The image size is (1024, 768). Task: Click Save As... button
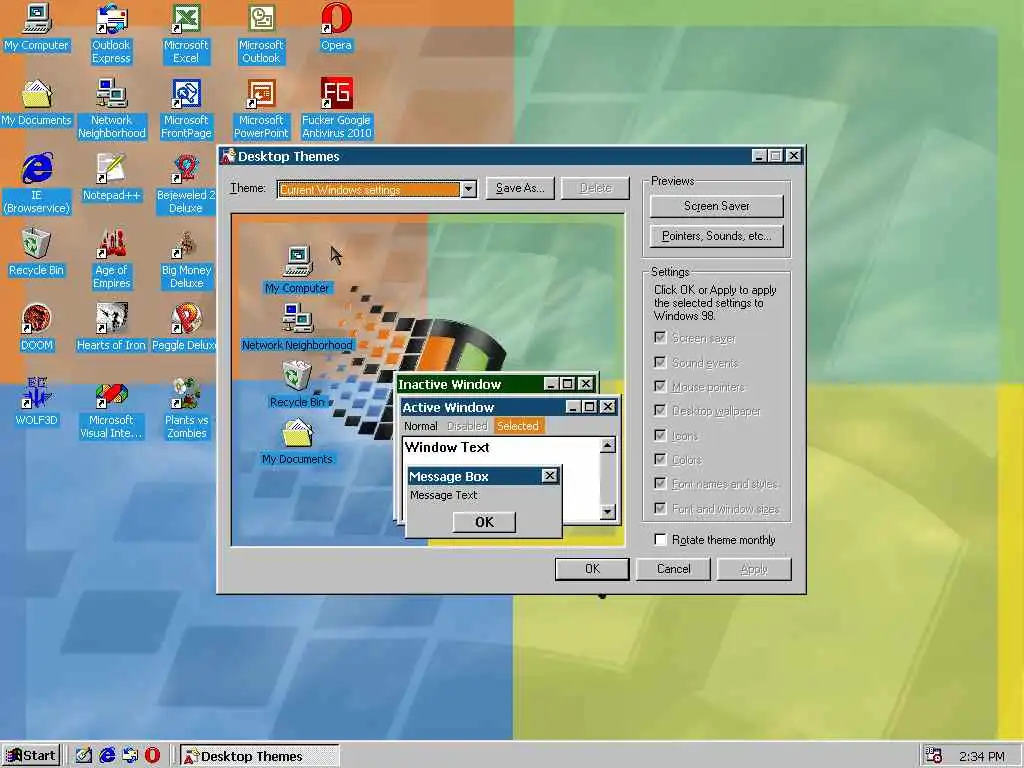520,188
